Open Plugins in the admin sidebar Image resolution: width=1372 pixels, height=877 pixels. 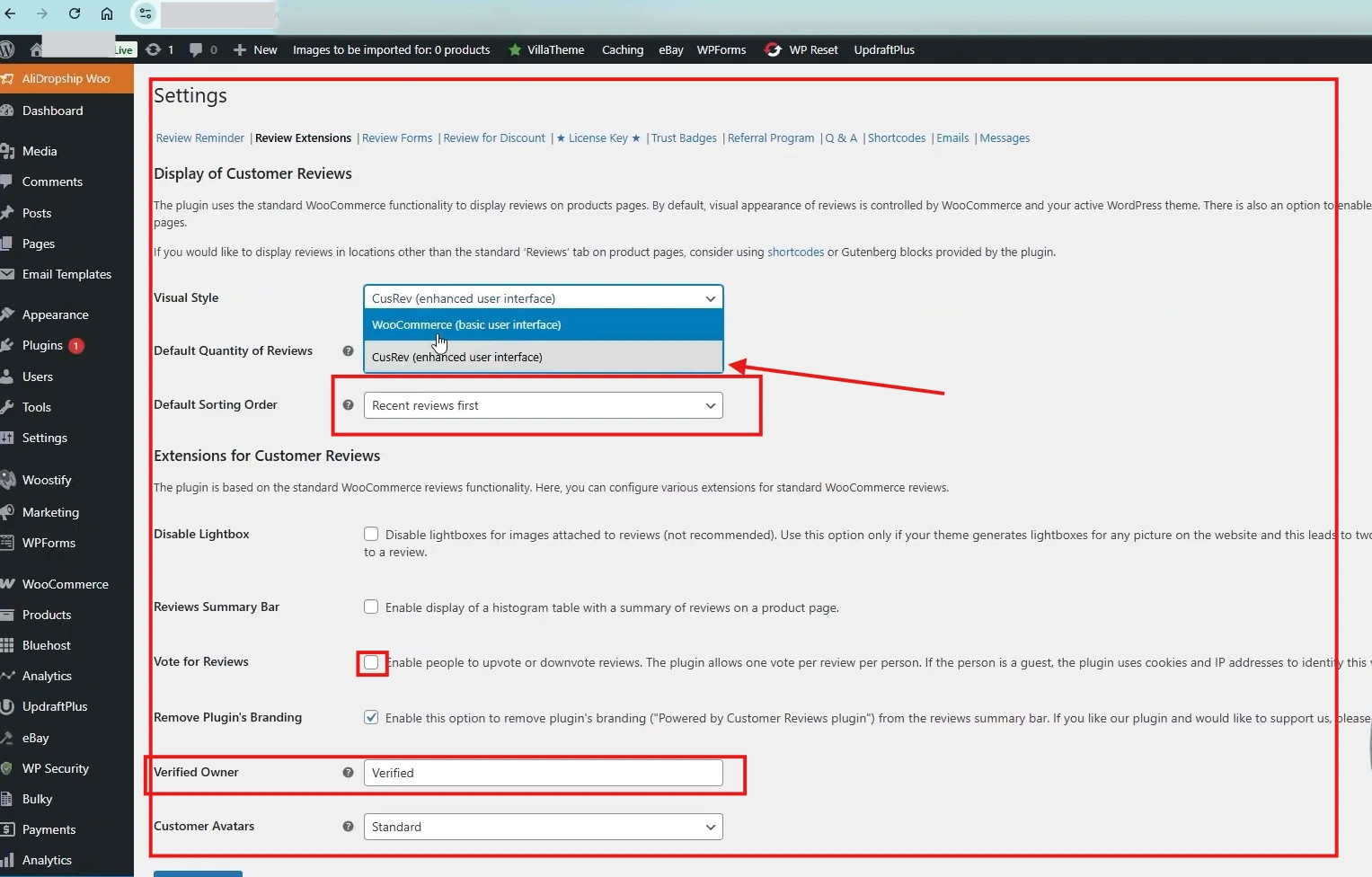42,346
